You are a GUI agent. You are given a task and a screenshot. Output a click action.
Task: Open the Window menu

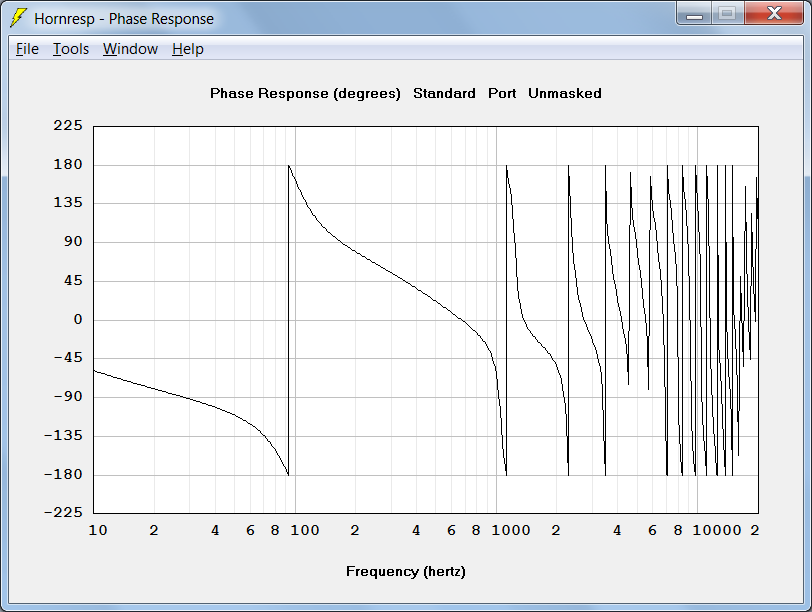pyautogui.click(x=130, y=49)
